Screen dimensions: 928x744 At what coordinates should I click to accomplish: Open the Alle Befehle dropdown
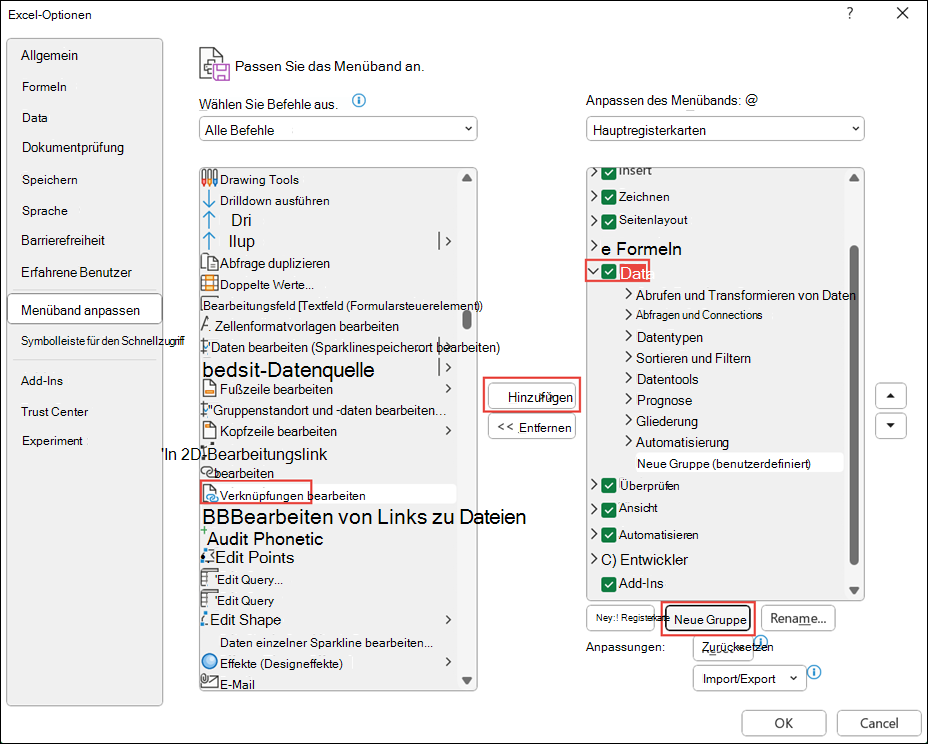[338, 129]
